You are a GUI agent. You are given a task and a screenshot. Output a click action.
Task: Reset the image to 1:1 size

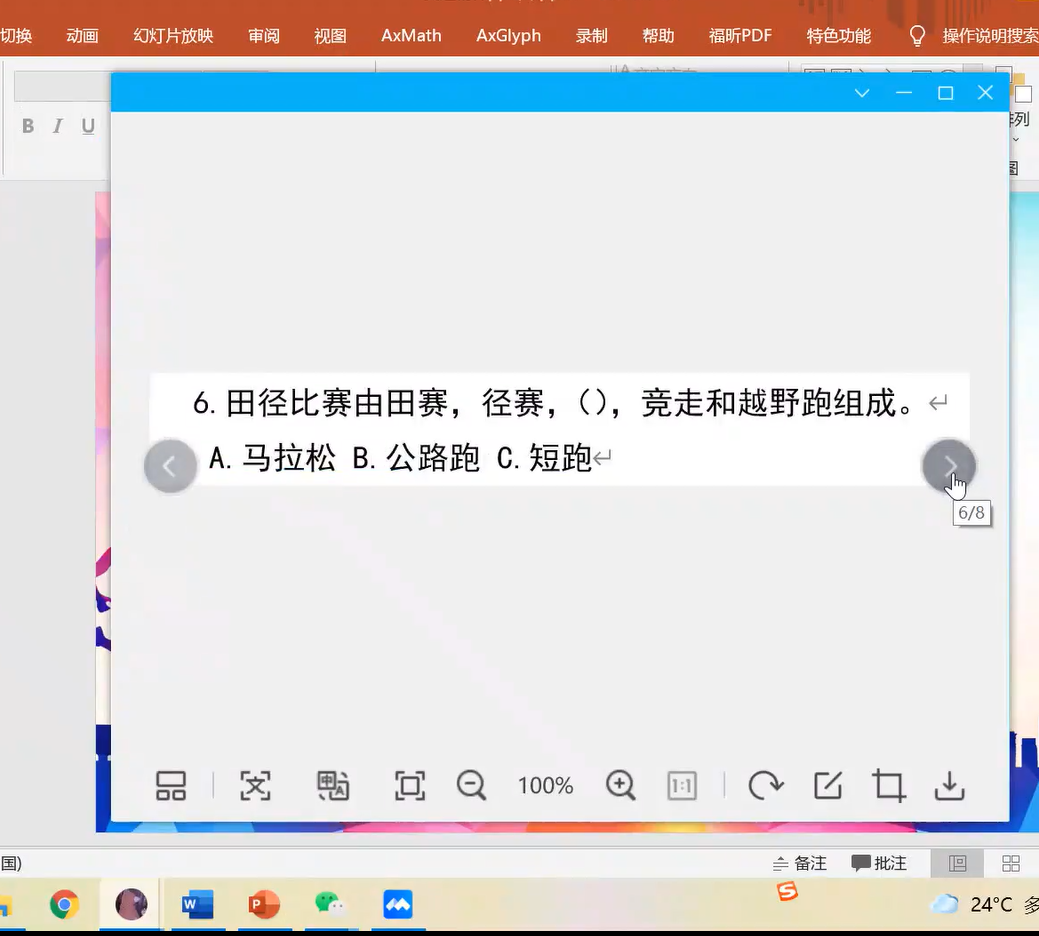[x=681, y=785]
